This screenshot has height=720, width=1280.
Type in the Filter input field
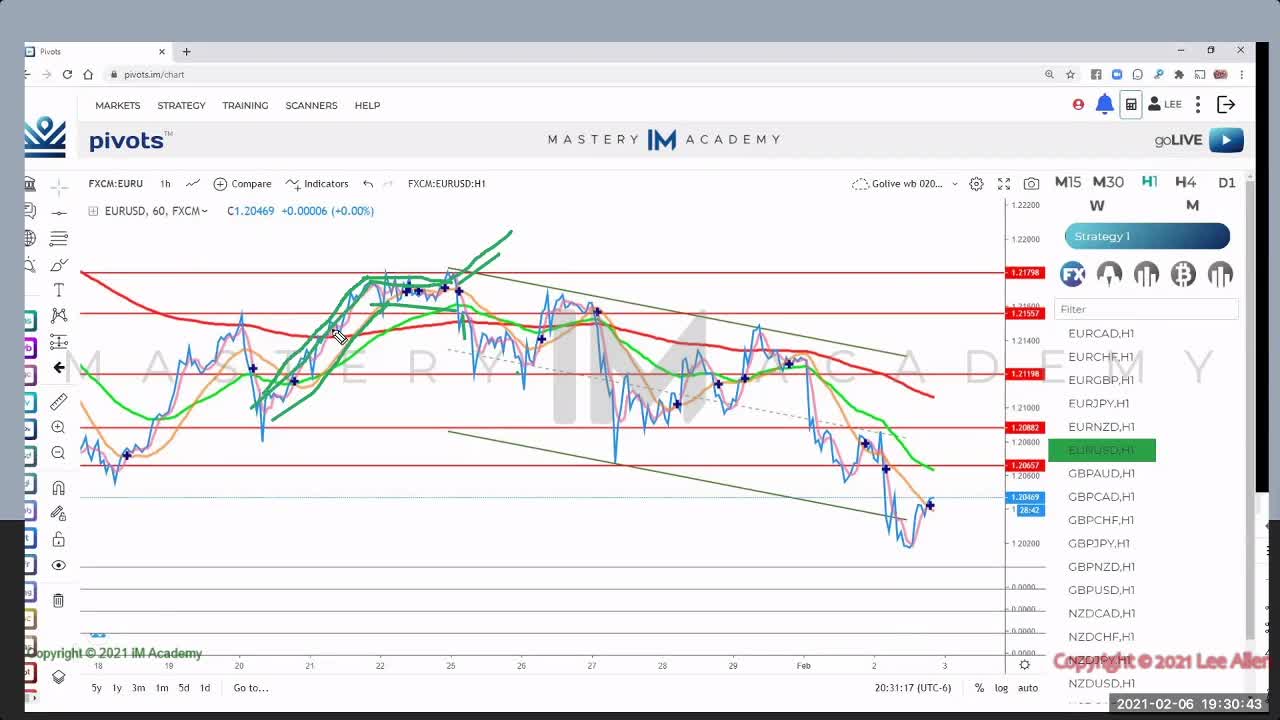point(1146,309)
